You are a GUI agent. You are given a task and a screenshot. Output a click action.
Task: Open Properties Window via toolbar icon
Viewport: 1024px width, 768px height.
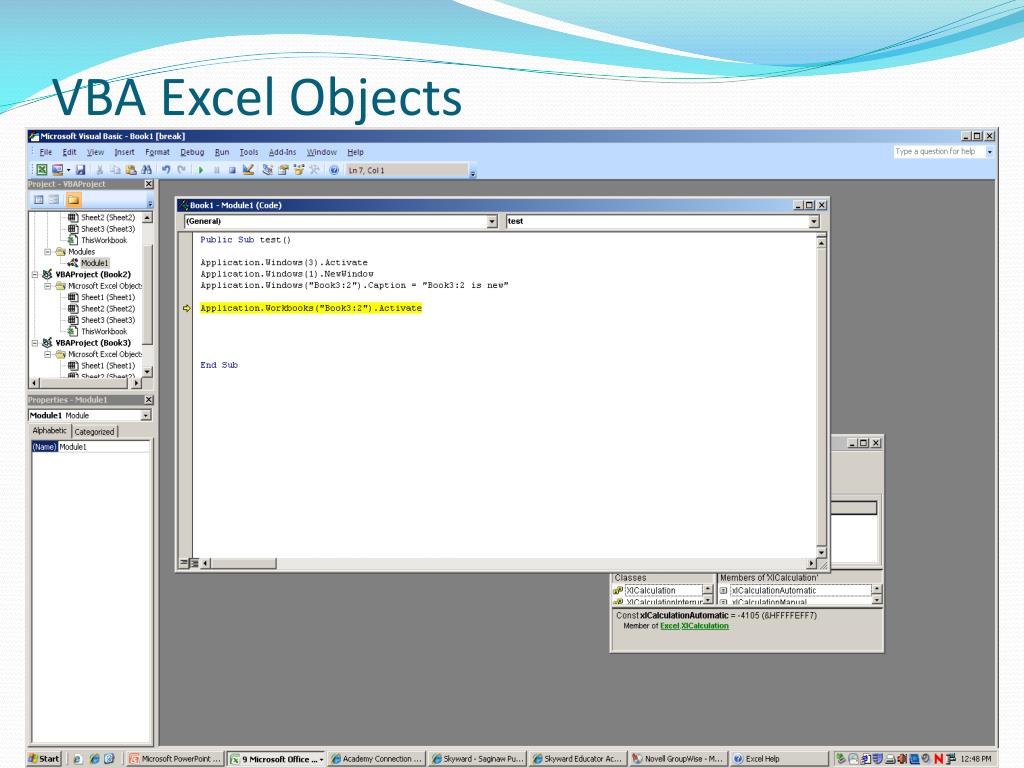pyautogui.click(x=283, y=170)
